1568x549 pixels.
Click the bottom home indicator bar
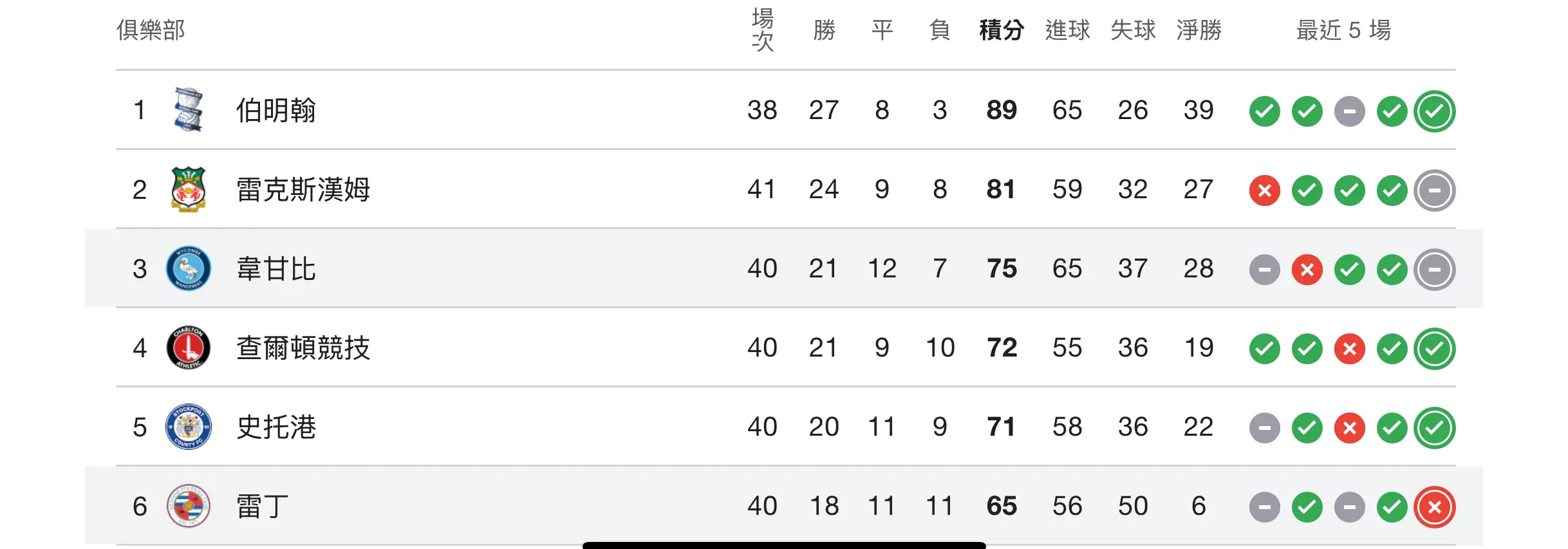784,545
